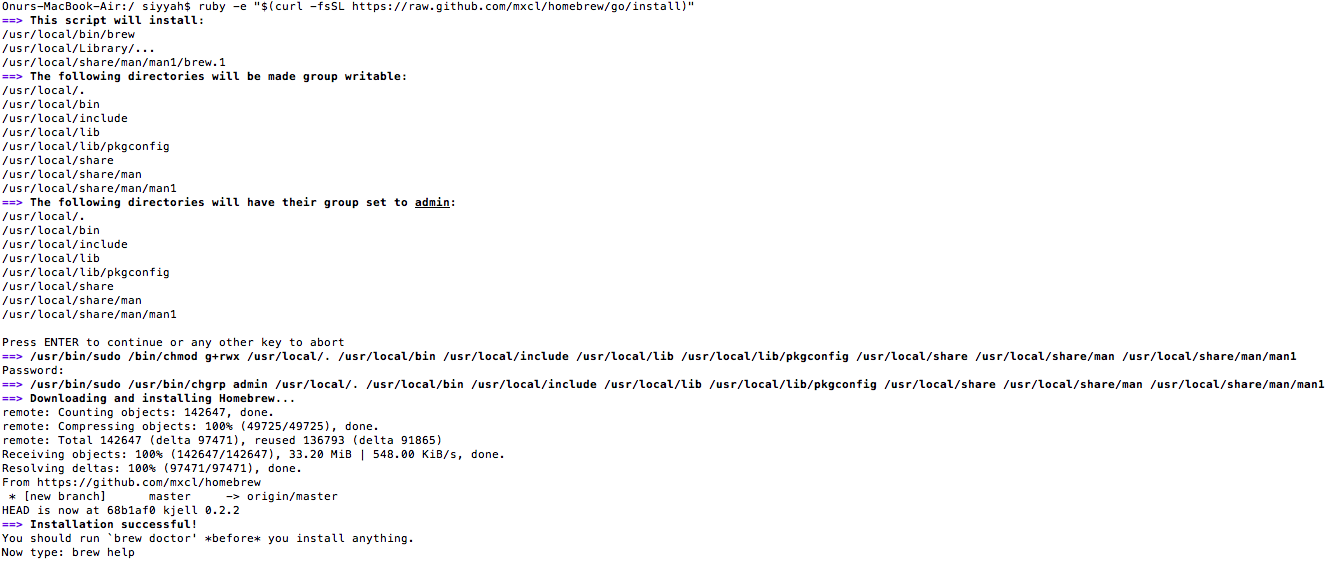Select the chgrp admin sudo command line

[x=663, y=384]
